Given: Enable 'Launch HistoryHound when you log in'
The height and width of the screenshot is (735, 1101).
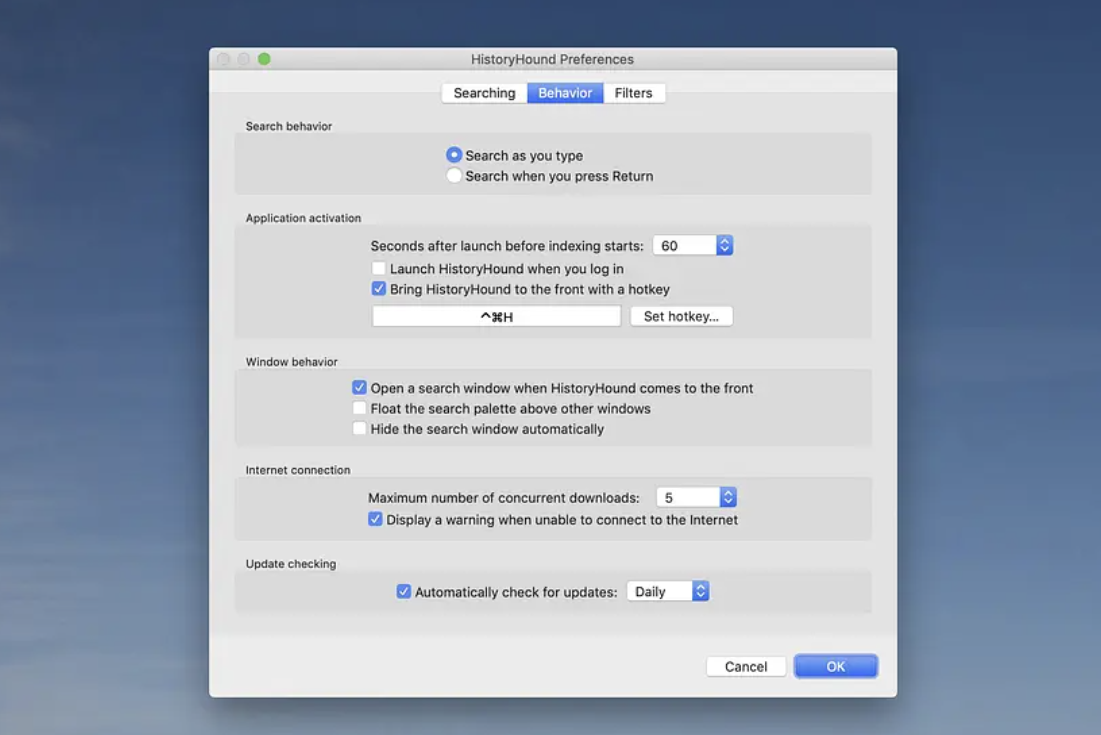Looking at the screenshot, I should [x=378, y=268].
